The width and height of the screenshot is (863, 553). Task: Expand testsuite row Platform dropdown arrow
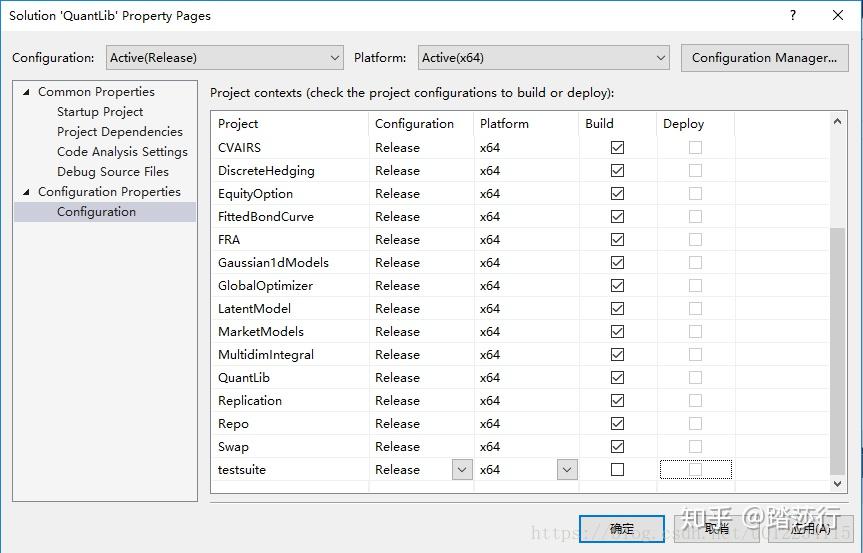tap(567, 469)
